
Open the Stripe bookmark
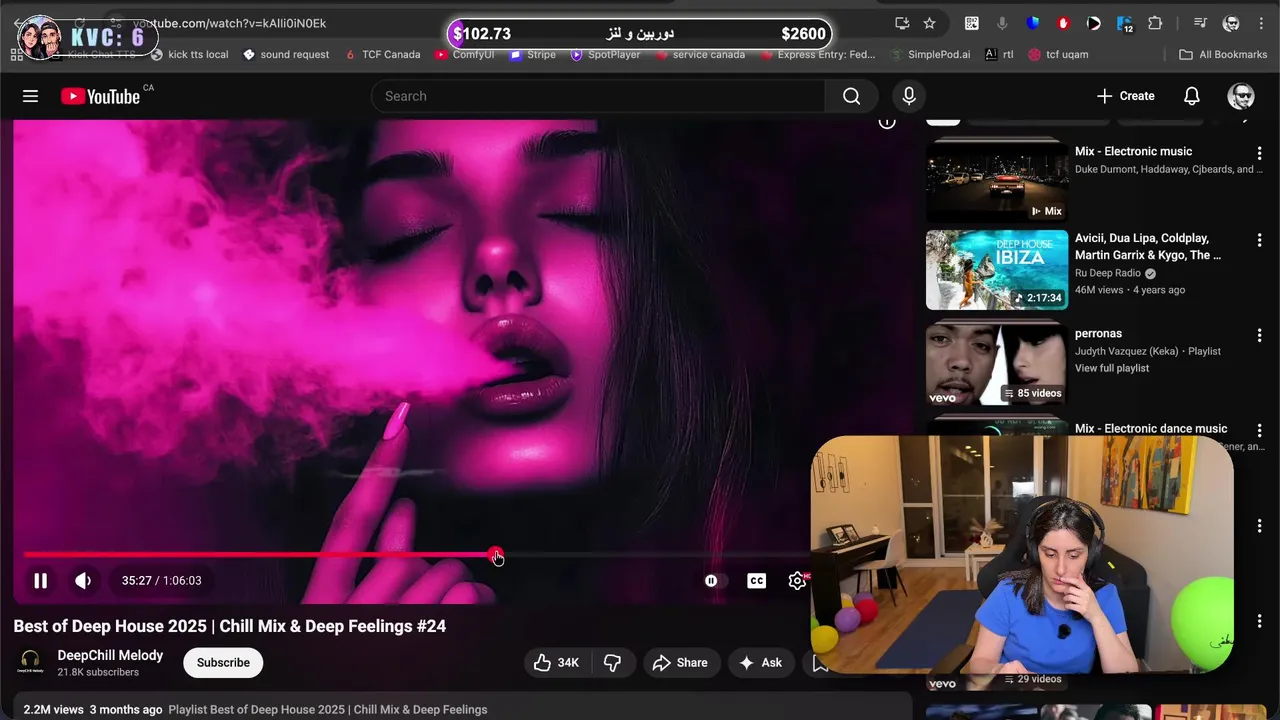click(x=532, y=54)
